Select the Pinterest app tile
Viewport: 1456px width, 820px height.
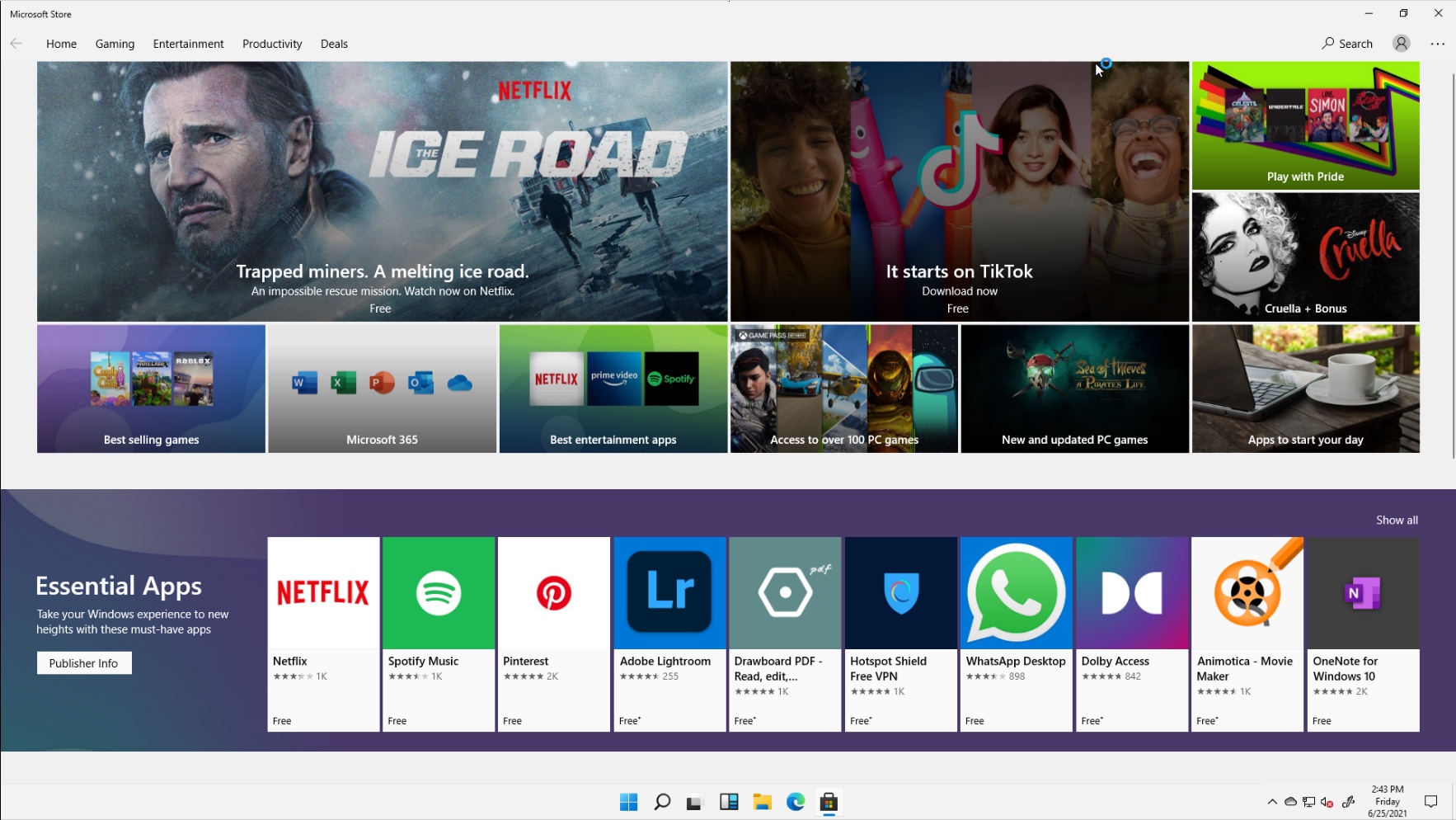(553, 634)
